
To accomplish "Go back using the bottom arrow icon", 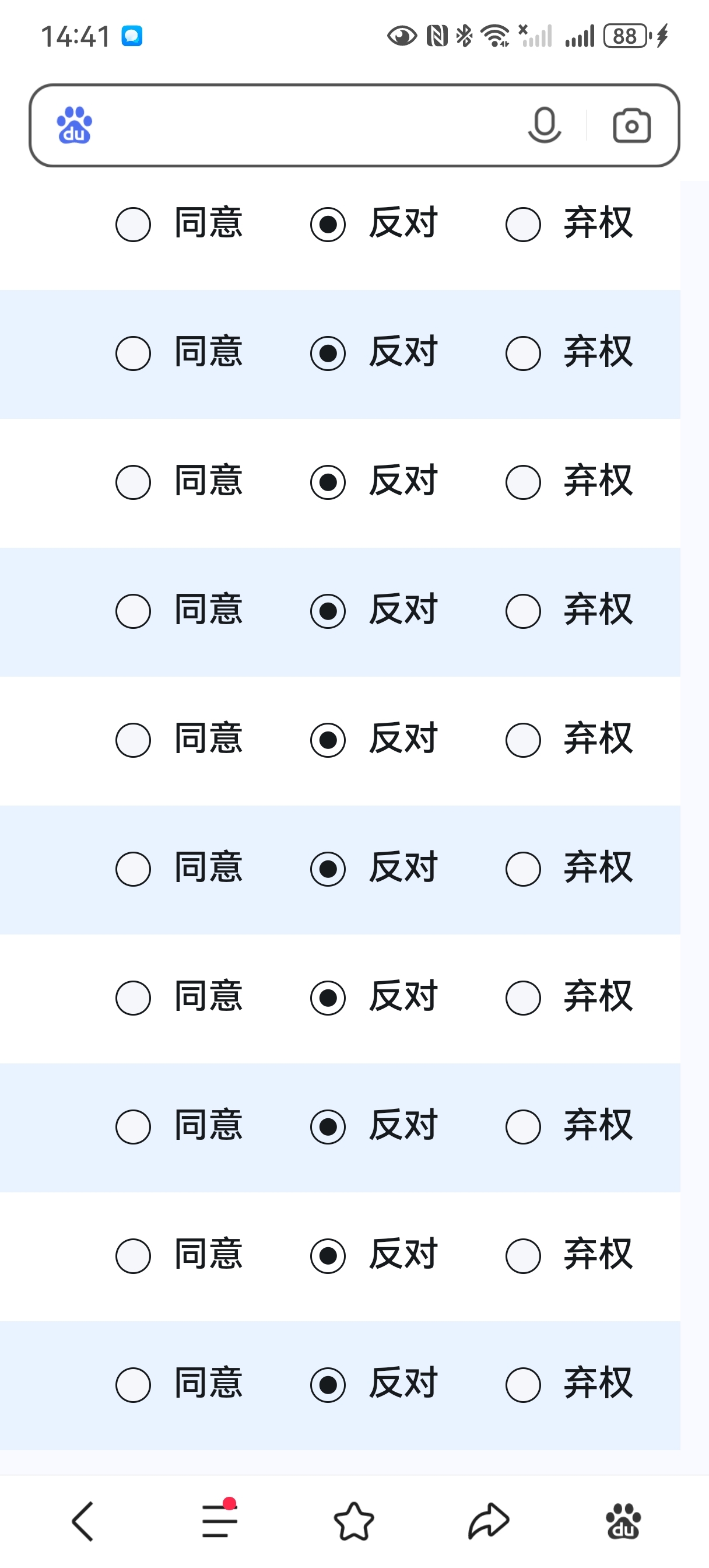I will [x=83, y=1521].
